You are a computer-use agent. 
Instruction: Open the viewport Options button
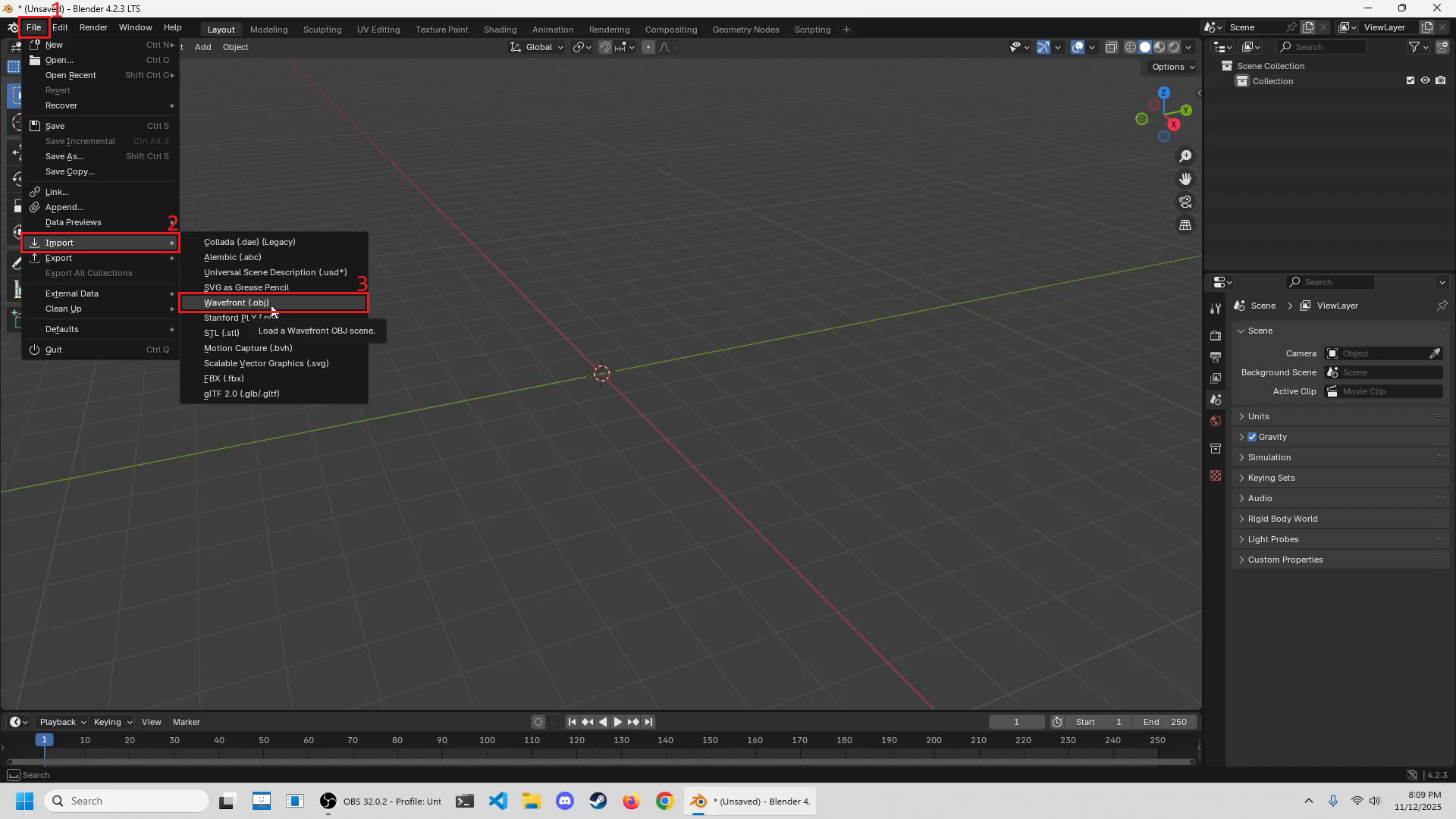click(x=1172, y=67)
